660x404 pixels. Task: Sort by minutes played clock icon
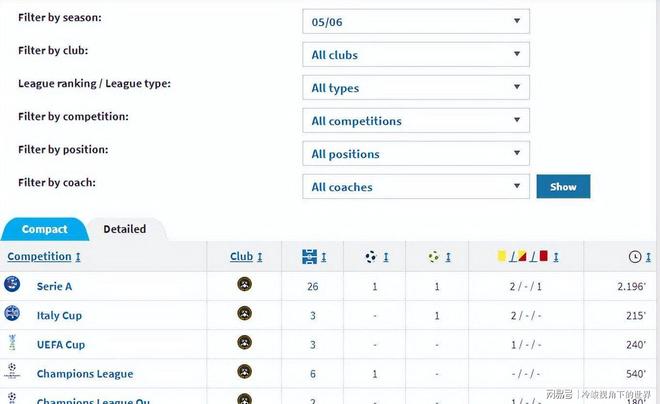tap(634, 257)
